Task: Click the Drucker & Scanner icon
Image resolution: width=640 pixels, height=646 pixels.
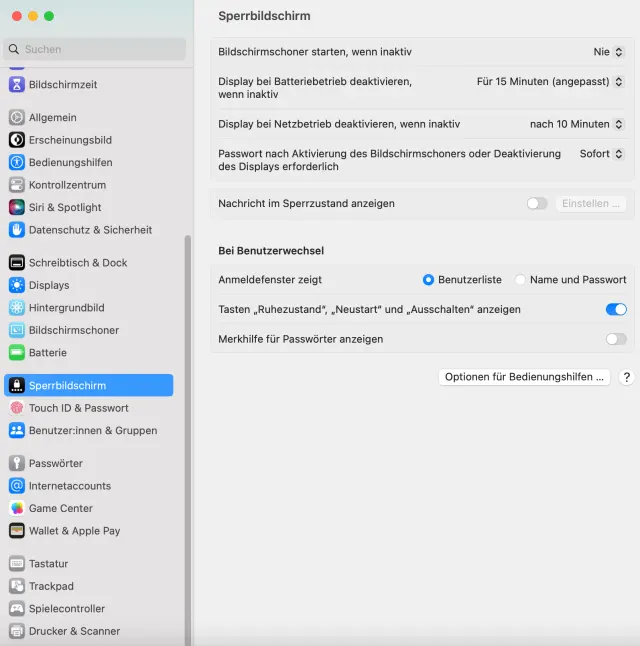Action: click(x=17, y=631)
